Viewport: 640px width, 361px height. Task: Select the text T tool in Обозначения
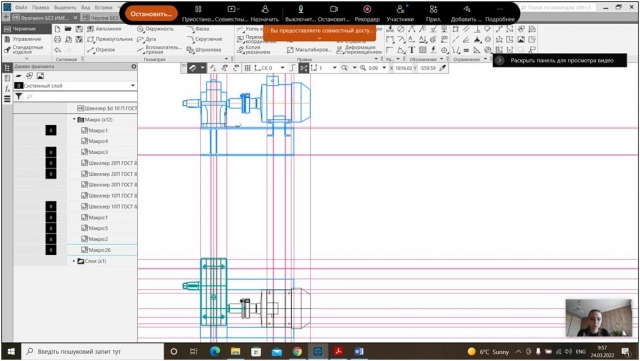(411, 50)
